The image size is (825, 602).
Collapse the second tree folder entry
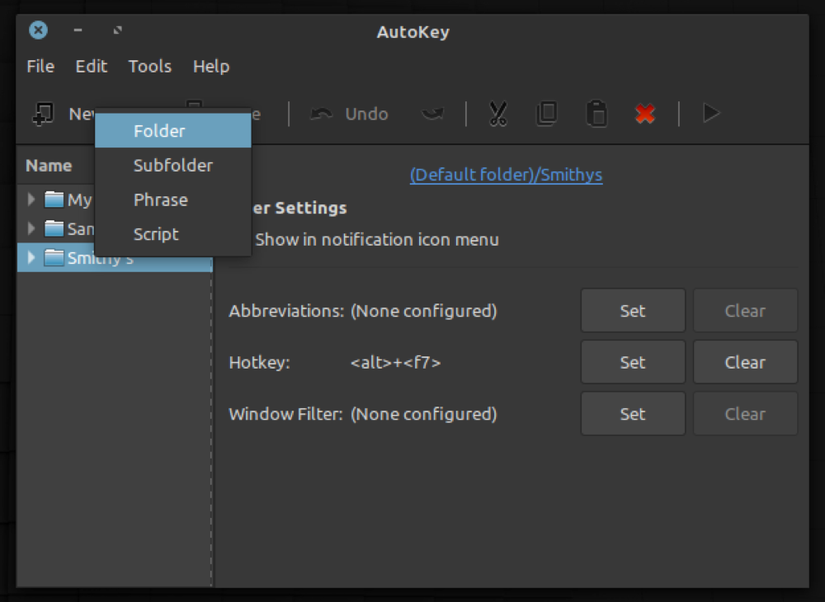tap(30, 228)
